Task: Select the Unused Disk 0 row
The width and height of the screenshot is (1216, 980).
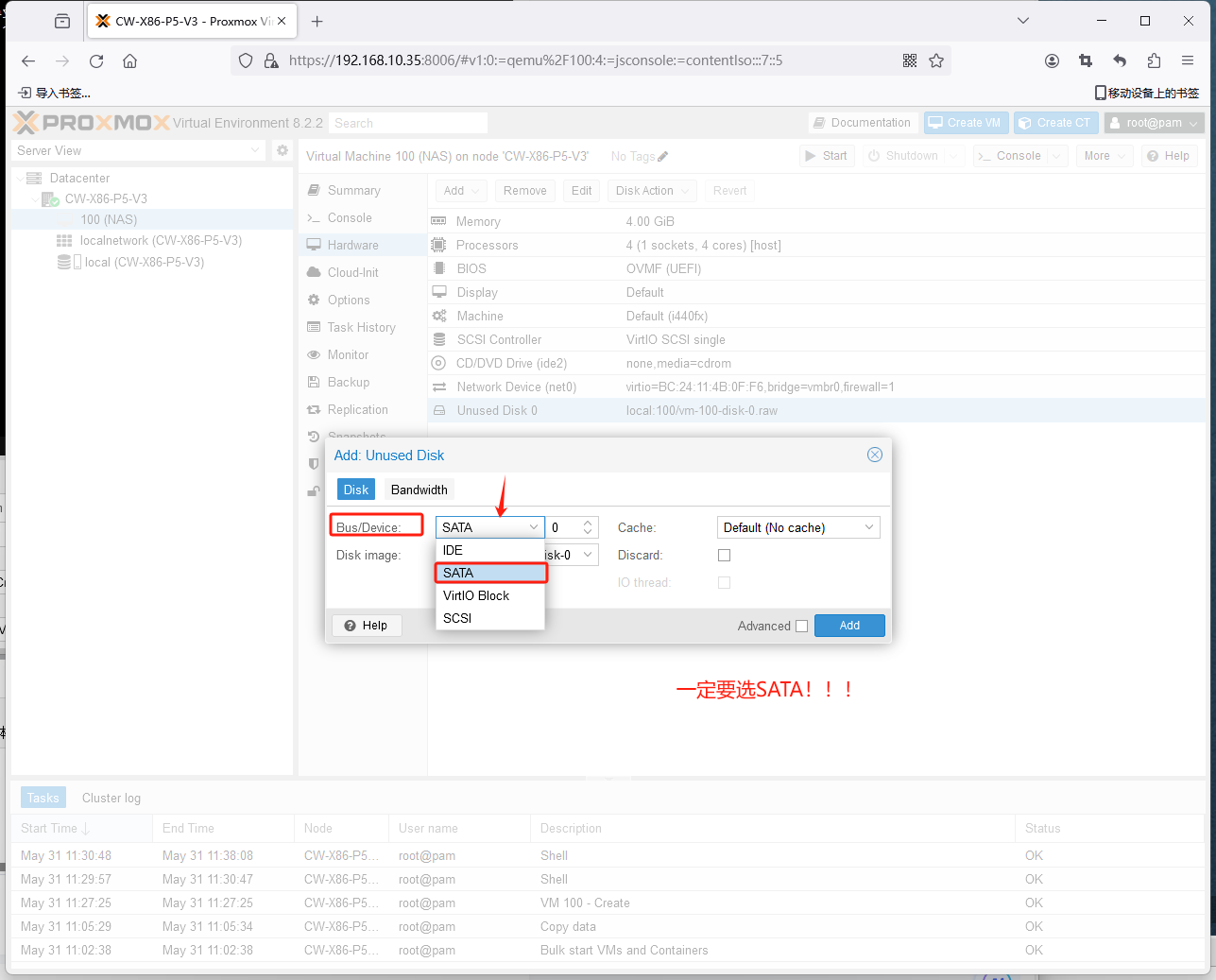Action: pyautogui.click(x=817, y=410)
